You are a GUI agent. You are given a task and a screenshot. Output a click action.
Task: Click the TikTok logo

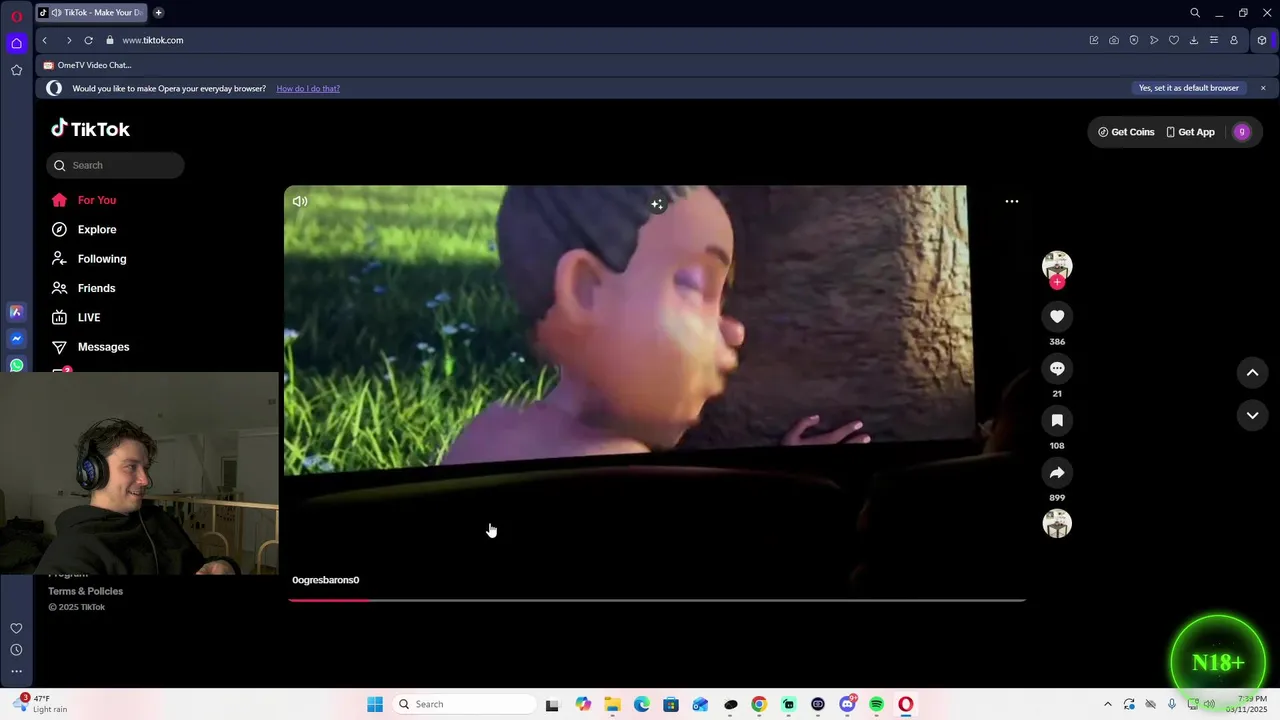tap(91, 129)
